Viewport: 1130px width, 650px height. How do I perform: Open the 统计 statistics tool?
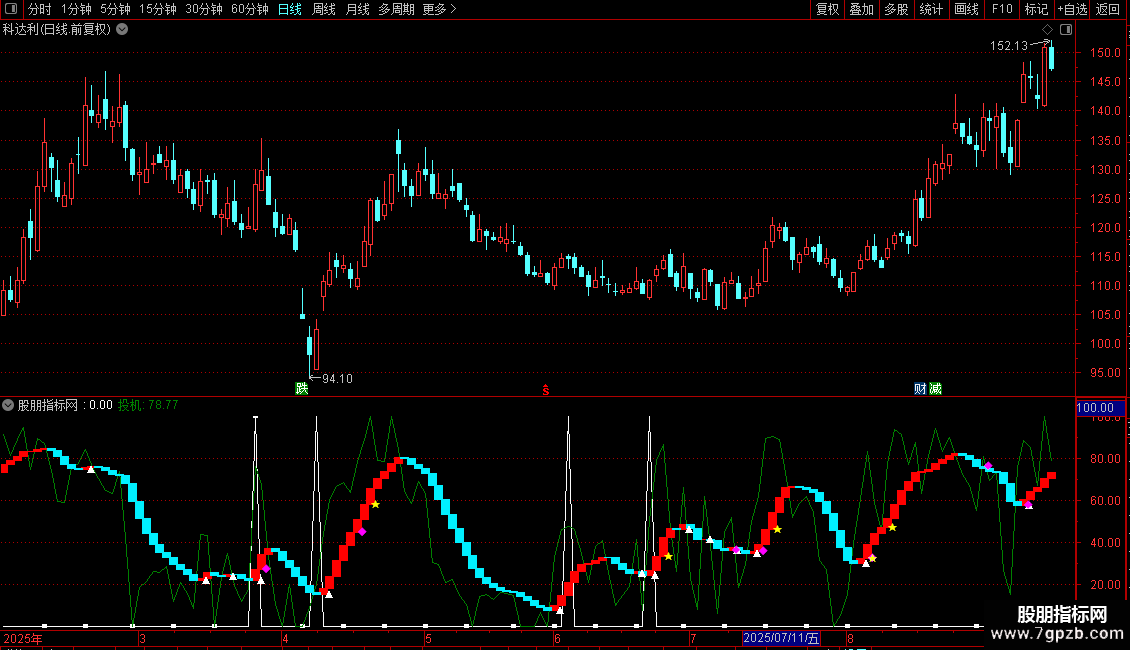[931, 9]
